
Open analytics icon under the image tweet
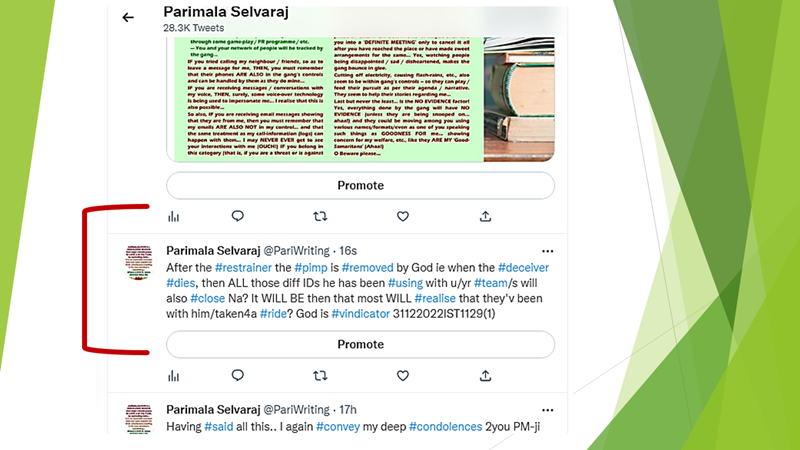pyautogui.click(x=173, y=217)
